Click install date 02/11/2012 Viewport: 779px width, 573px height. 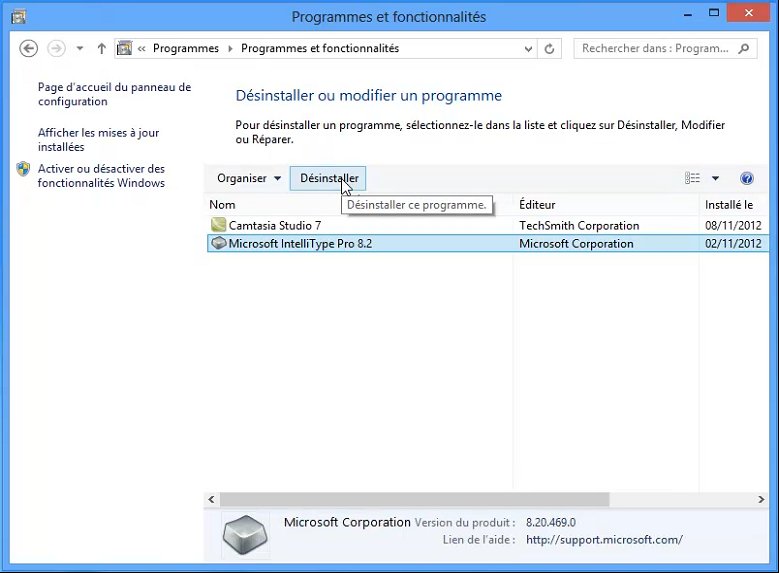click(x=733, y=244)
